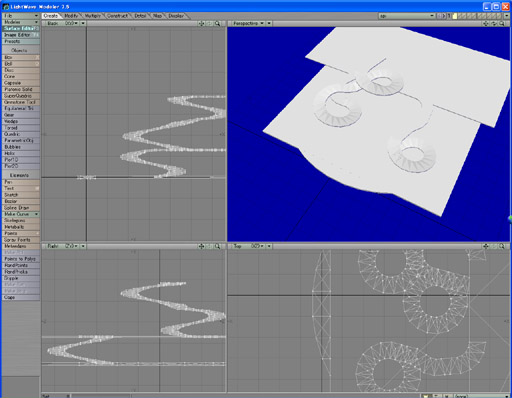Select the Equilateral Tri tool
Image resolution: width=512 pixels, height=398 pixels.
click(x=21, y=108)
